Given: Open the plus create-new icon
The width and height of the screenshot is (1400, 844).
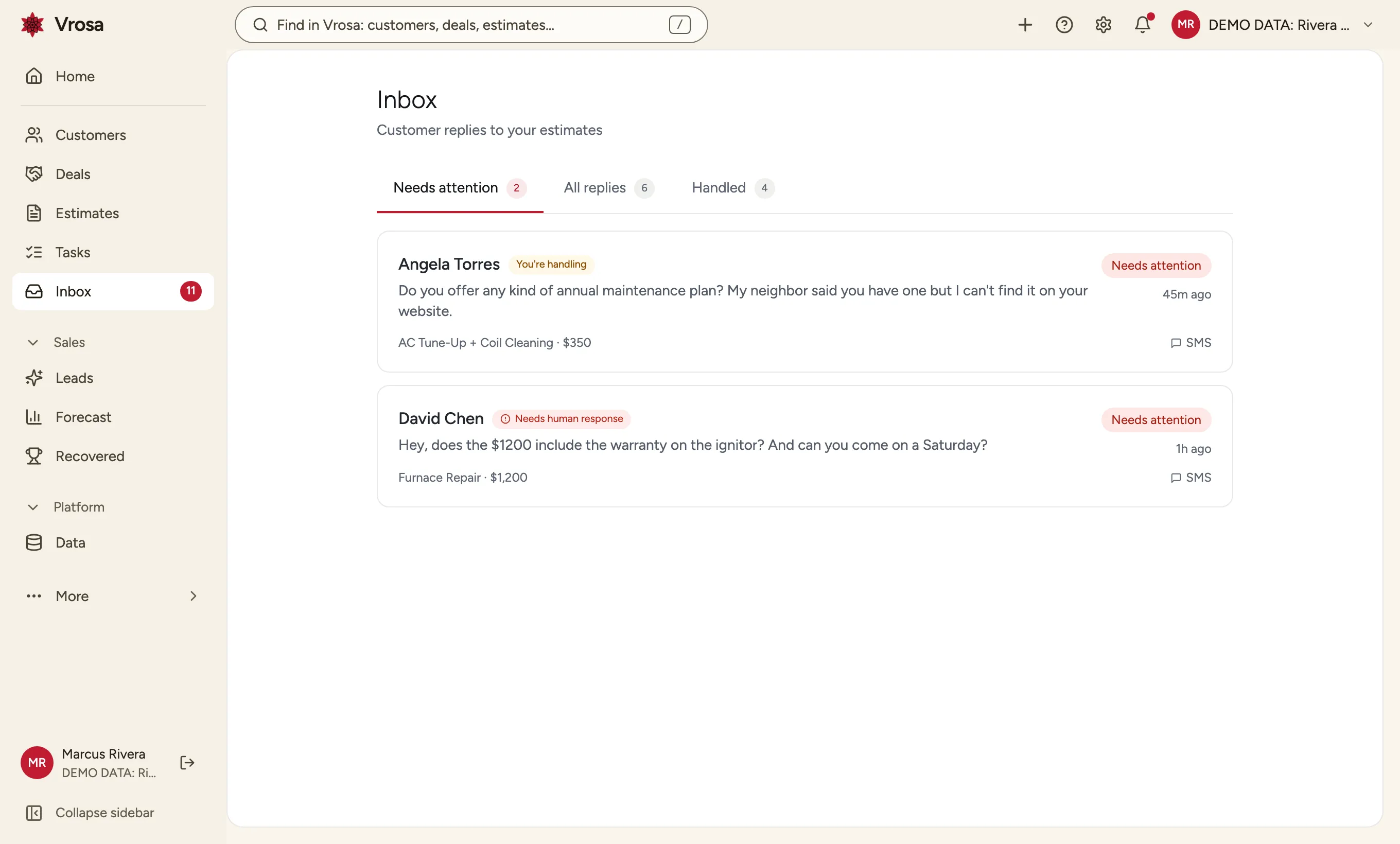Looking at the screenshot, I should pos(1024,24).
